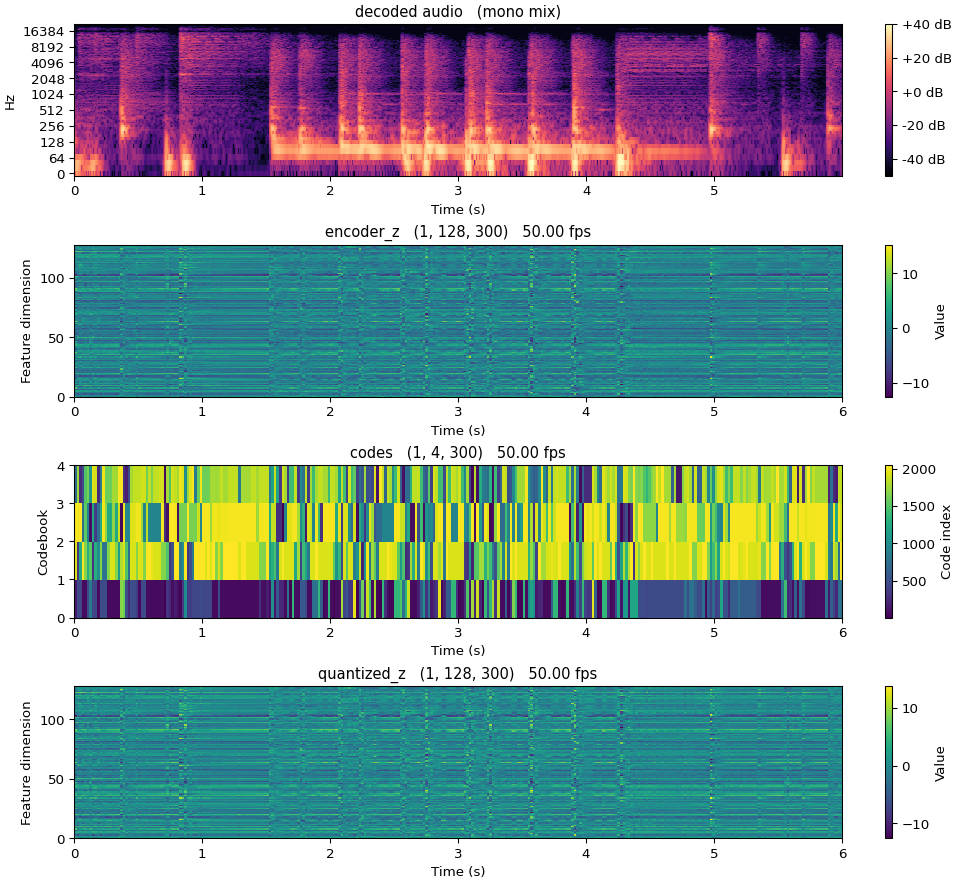The width and height of the screenshot is (960, 883).
Task: Click 'Feature dimension' label of encoder_z plot
Action: (26, 321)
